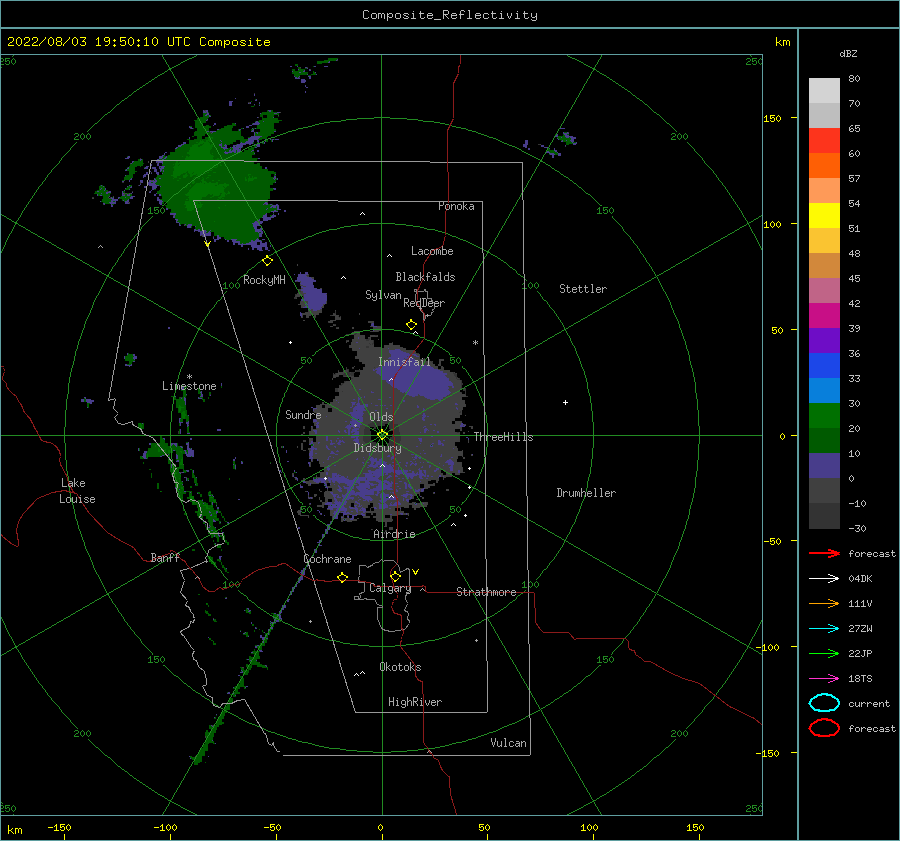Click the dBZ legend heading

(x=848, y=53)
